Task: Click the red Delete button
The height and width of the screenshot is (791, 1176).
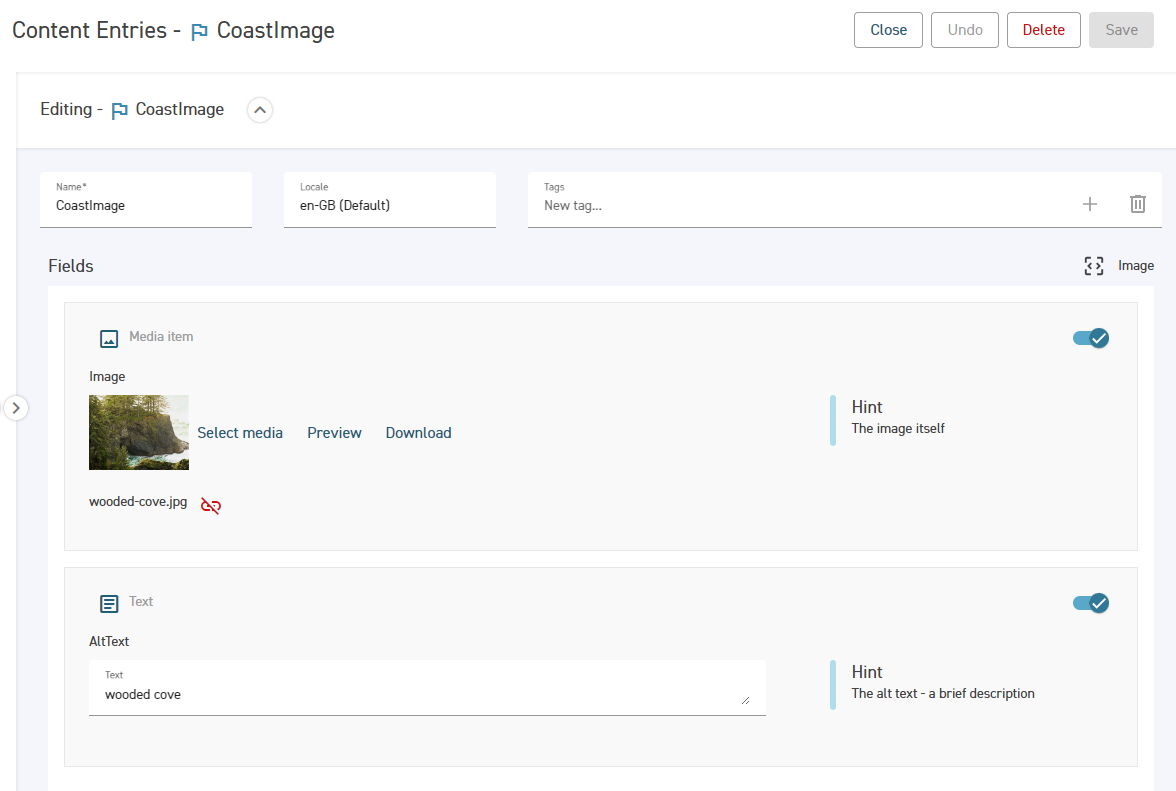Action: click(1043, 30)
